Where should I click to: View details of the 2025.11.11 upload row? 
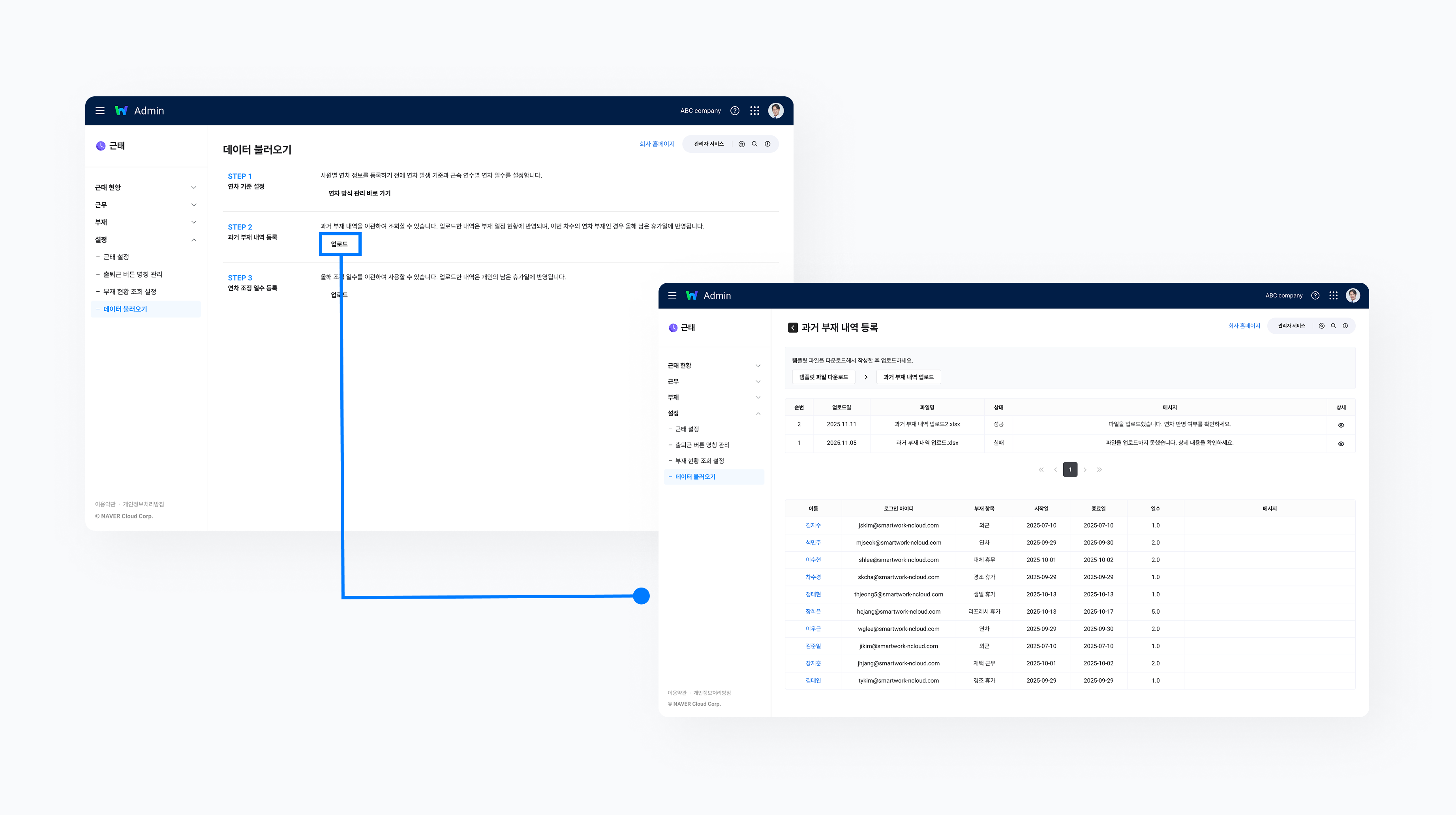tap(1341, 425)
